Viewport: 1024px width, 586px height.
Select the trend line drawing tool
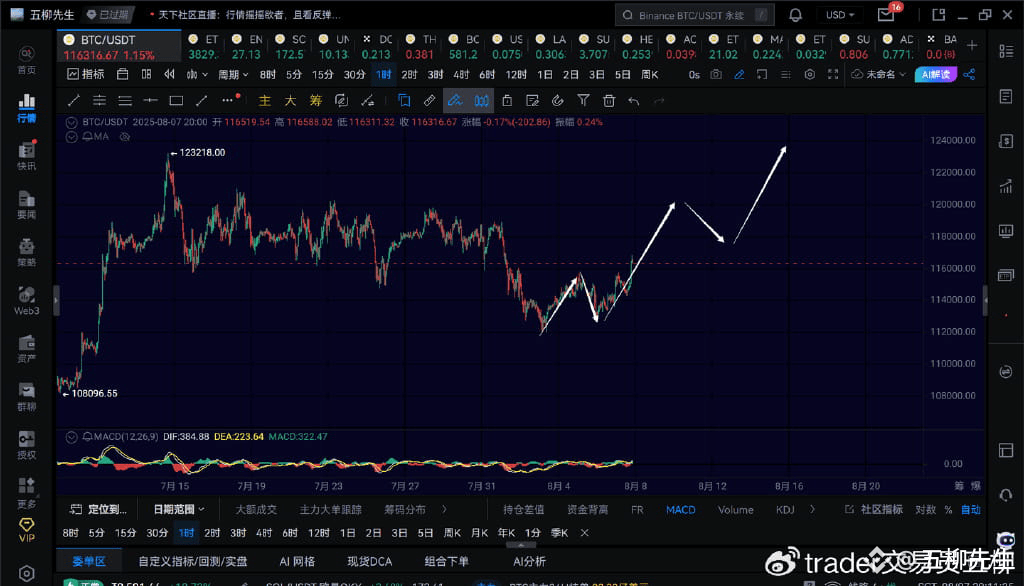click(x=74, y=101)
